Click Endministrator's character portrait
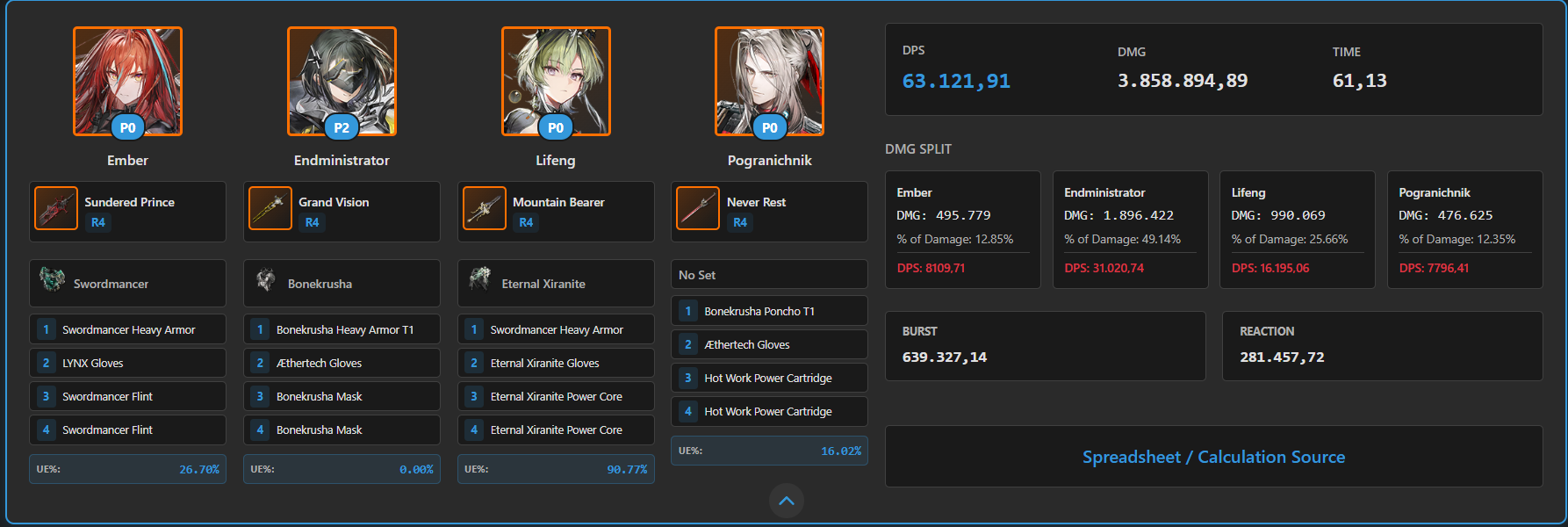This screenshot has width=1568, height=527. click(342, 81)
